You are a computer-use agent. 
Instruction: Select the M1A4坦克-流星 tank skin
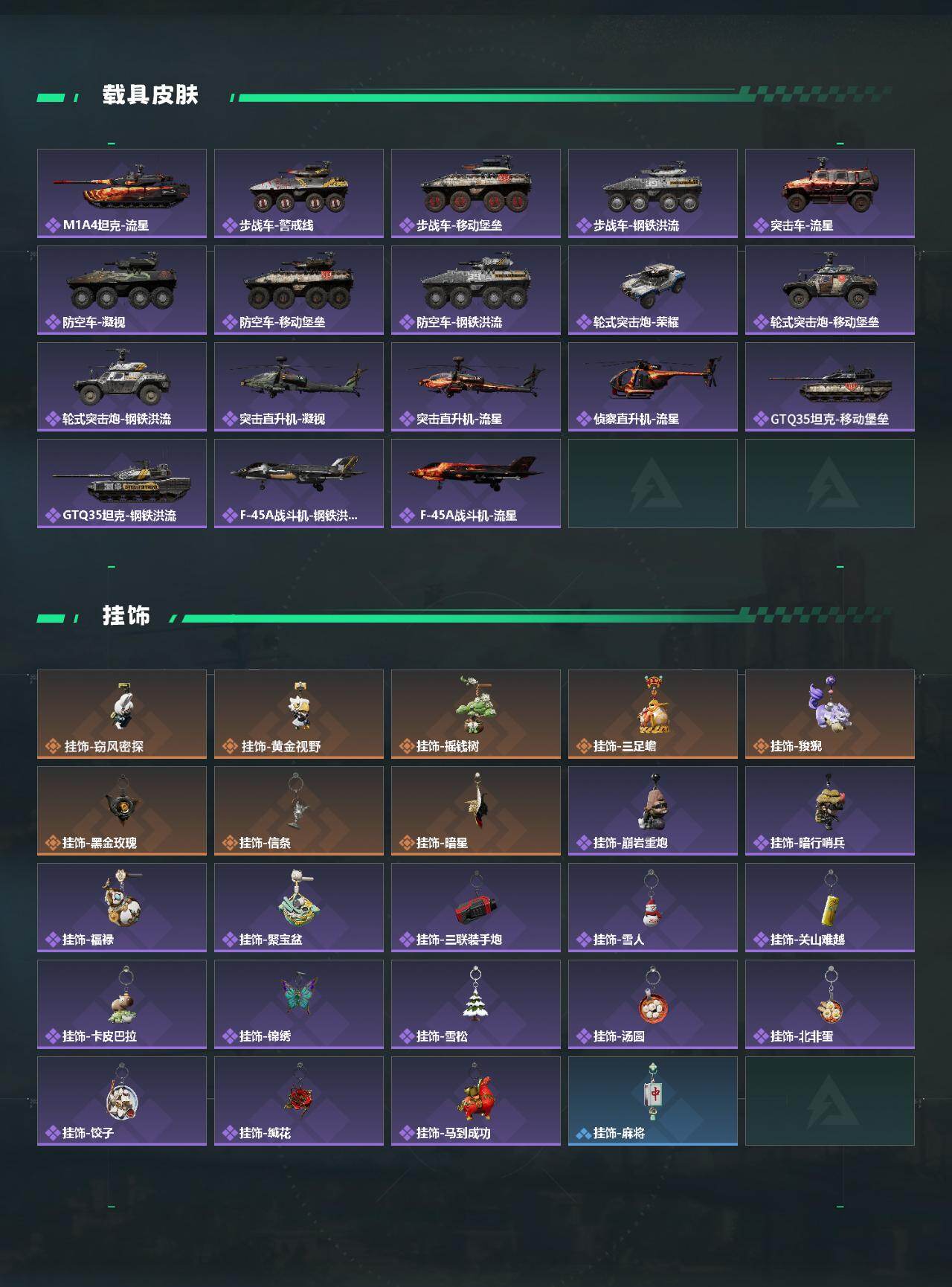click(122, 193)
